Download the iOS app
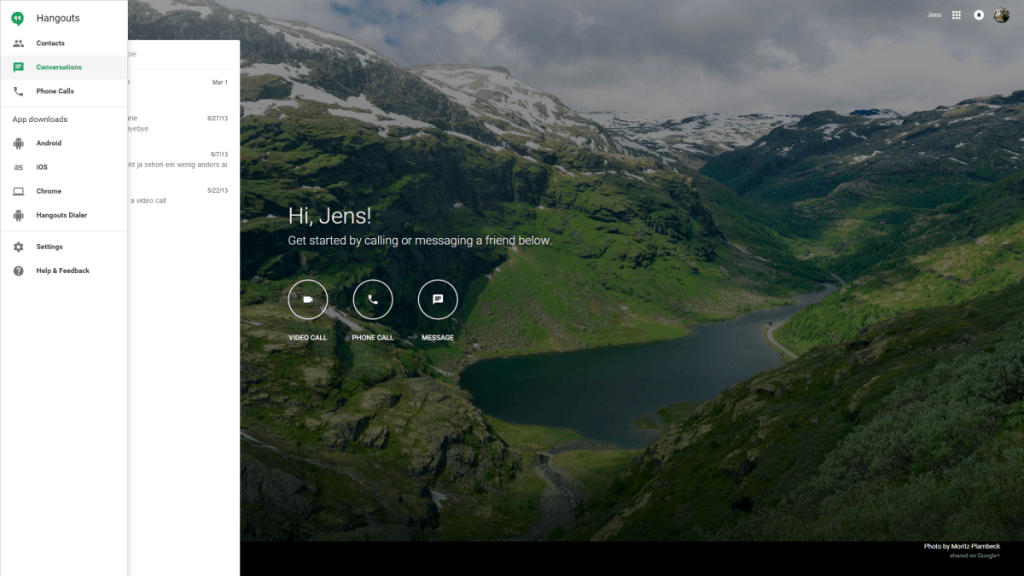1024x576 pixels. 41,167
